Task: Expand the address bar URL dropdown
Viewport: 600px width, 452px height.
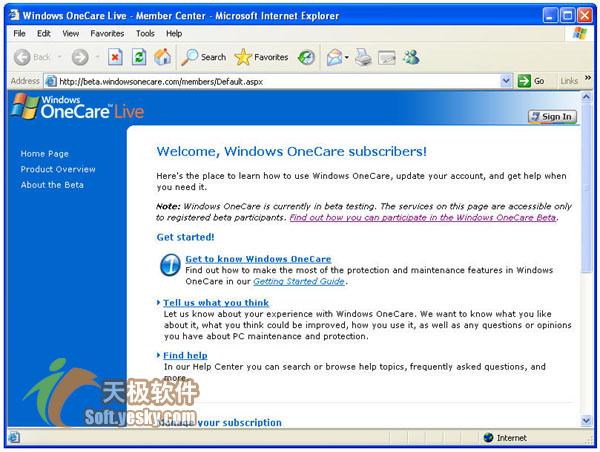Action: [x=506, y=81]
